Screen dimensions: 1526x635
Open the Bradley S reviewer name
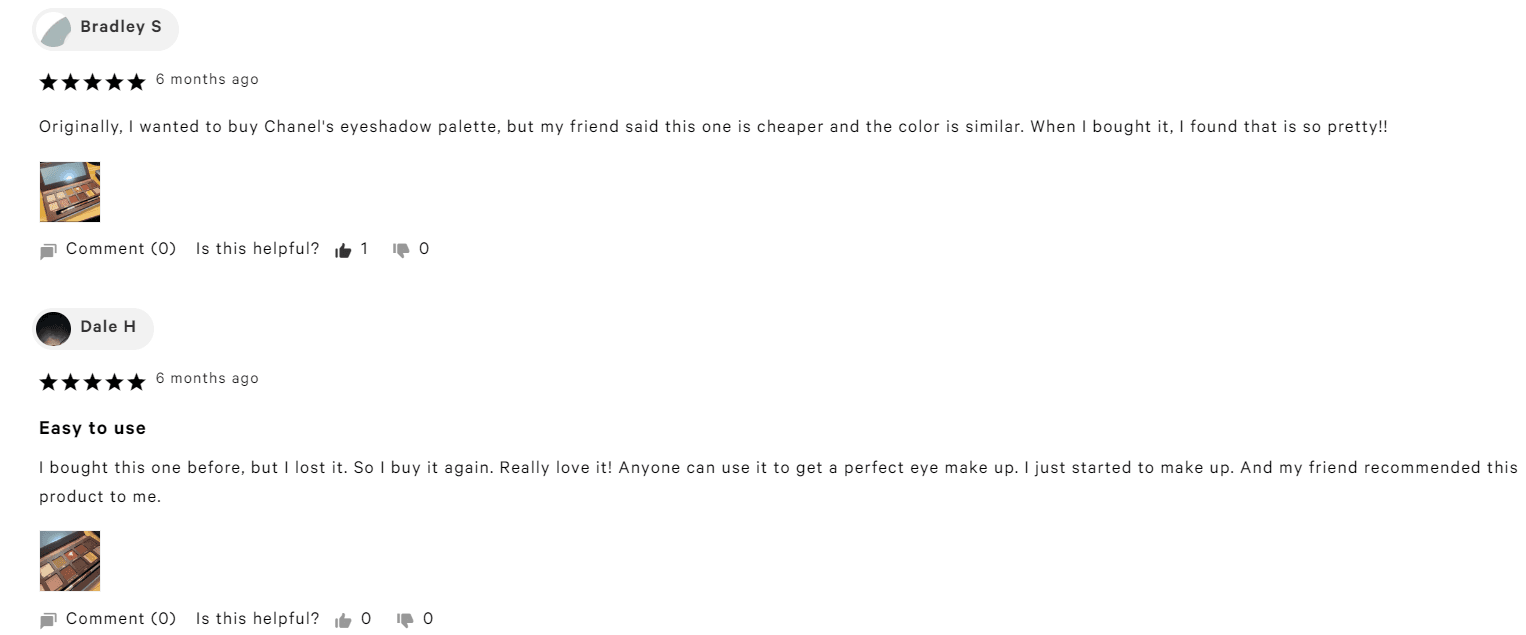pos(121,27)
